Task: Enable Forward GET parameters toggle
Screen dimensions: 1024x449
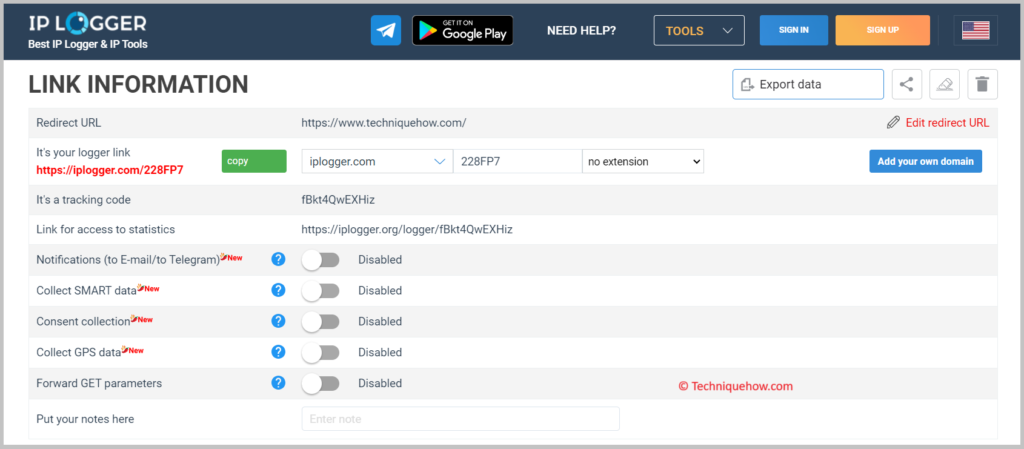Action: point(320,384)
